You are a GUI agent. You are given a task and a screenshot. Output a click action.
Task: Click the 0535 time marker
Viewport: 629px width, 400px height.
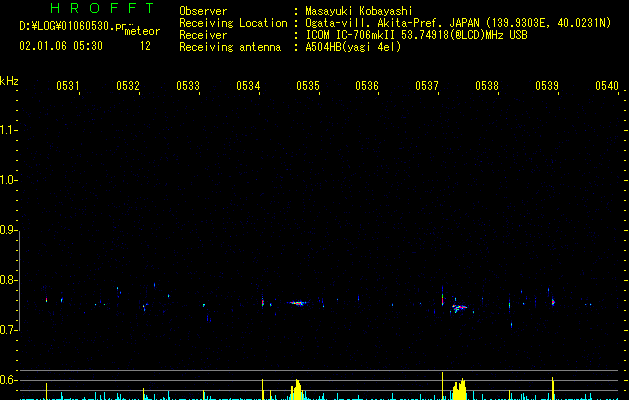(308, 86)
